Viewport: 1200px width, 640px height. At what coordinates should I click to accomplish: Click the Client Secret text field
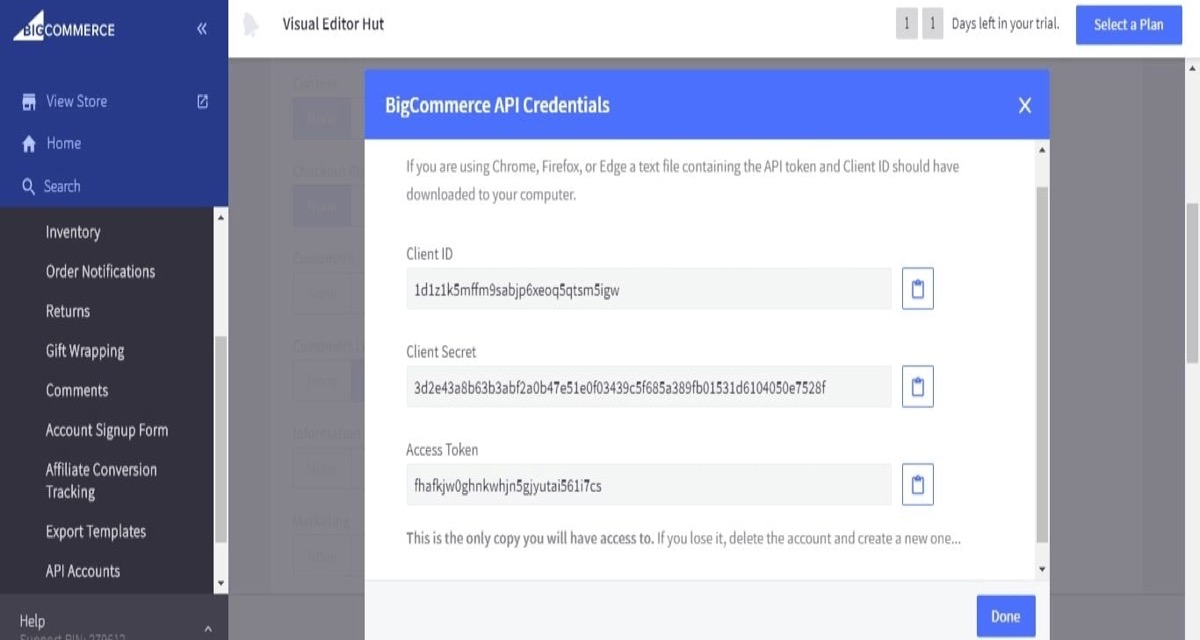pyautogui.click(x=648, y=387)
